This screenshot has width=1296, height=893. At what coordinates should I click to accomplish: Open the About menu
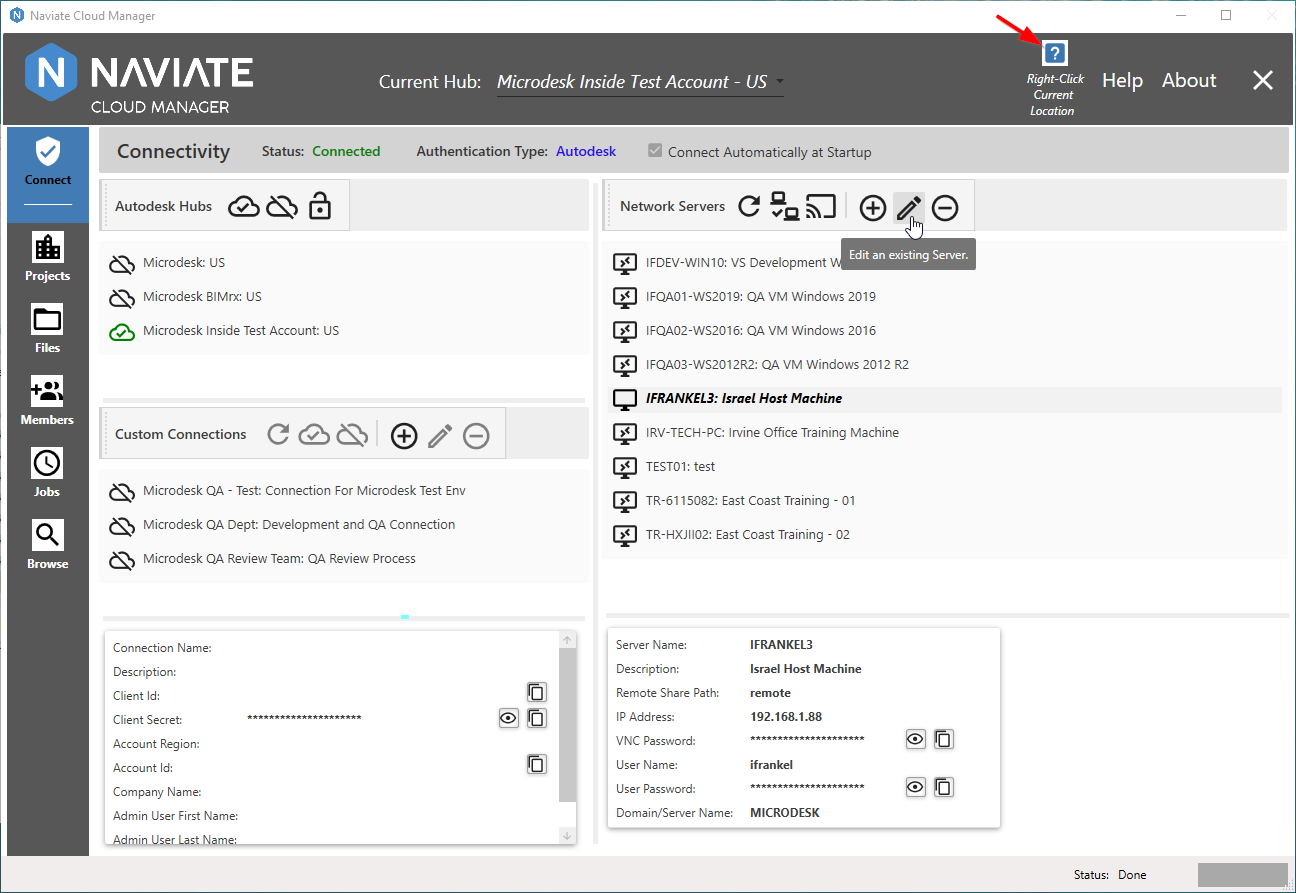(x=1189, y=81)
